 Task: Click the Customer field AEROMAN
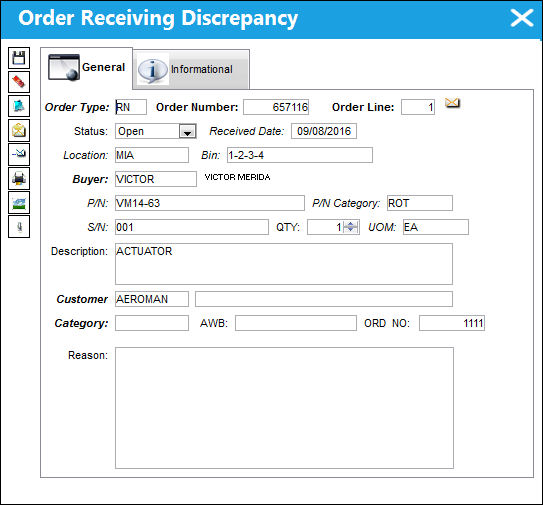[152, 299]
